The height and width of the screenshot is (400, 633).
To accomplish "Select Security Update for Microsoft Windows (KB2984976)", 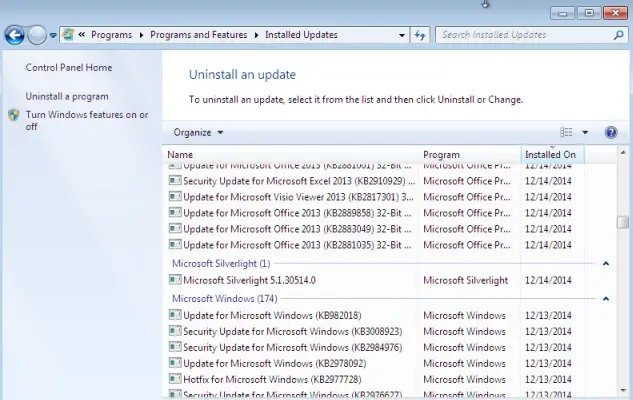I will click(293, 348).
